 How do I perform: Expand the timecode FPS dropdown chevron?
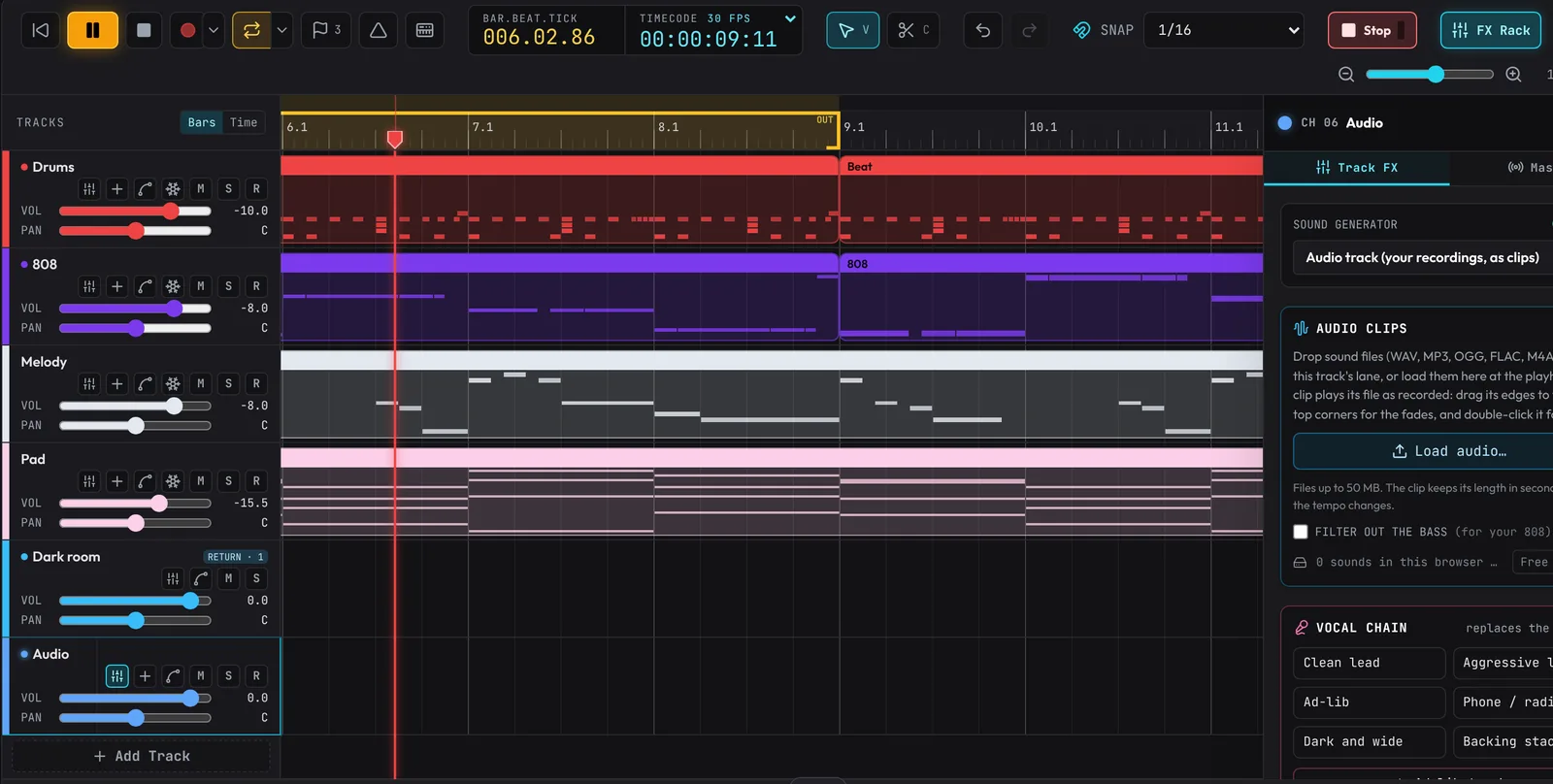[x=790, y=18]
